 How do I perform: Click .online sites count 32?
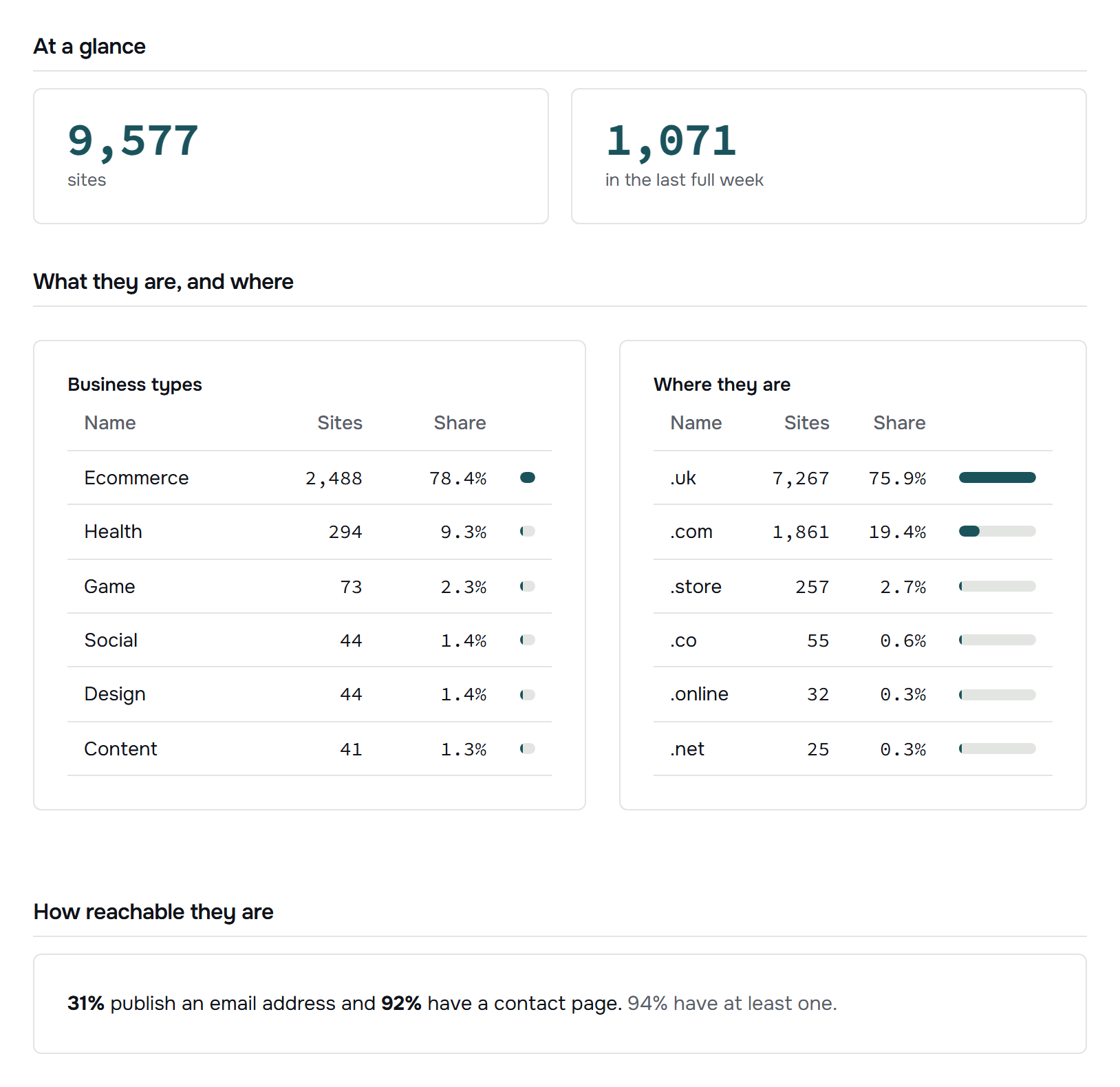click(x=818, y=694)
